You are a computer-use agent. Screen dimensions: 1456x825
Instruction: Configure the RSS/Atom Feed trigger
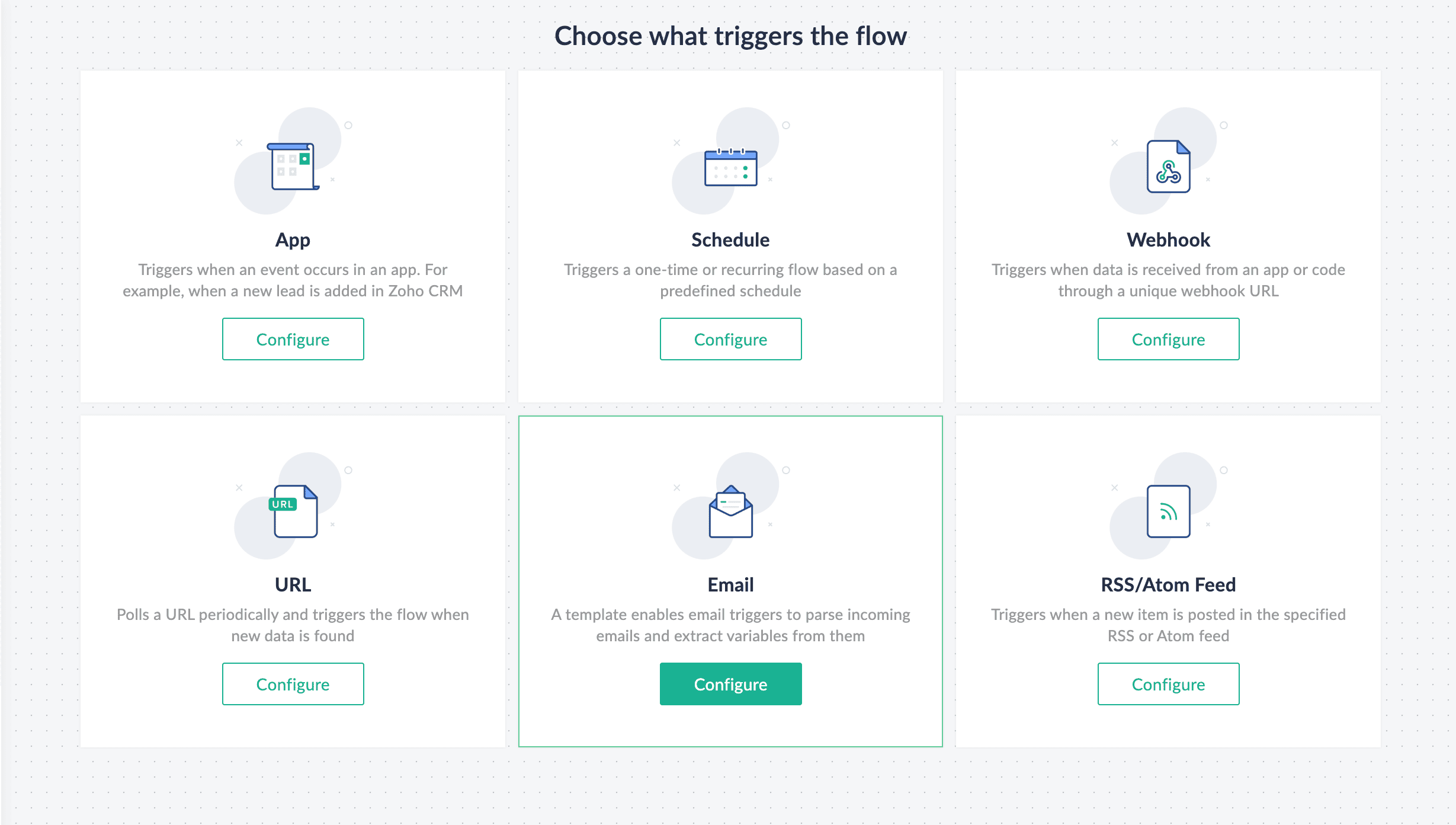click(1168, 684)
